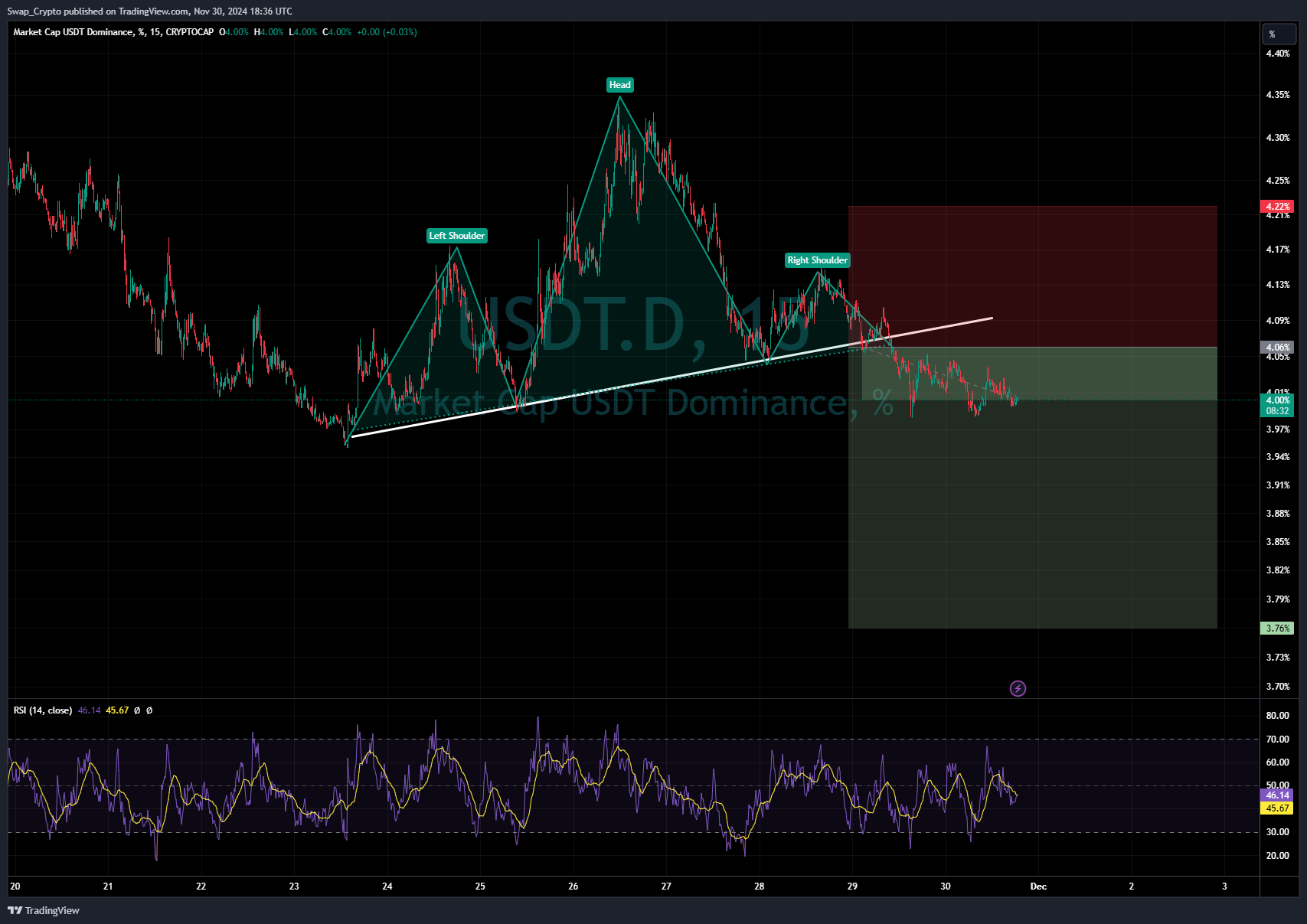Open the TradingView logo at bottom left
The image size is (1307, 924).
(x=44, y=910)
